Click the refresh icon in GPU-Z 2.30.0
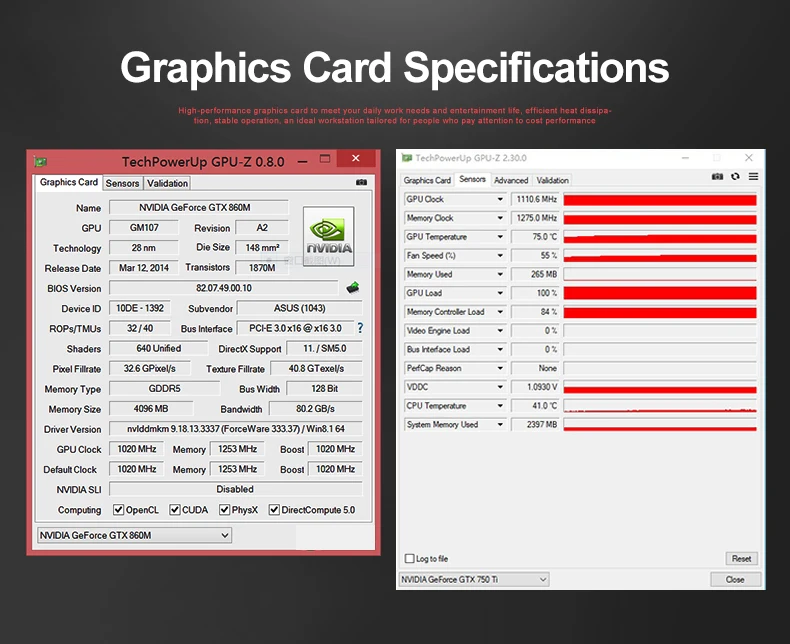790x644 pixels. coord(736,176)
